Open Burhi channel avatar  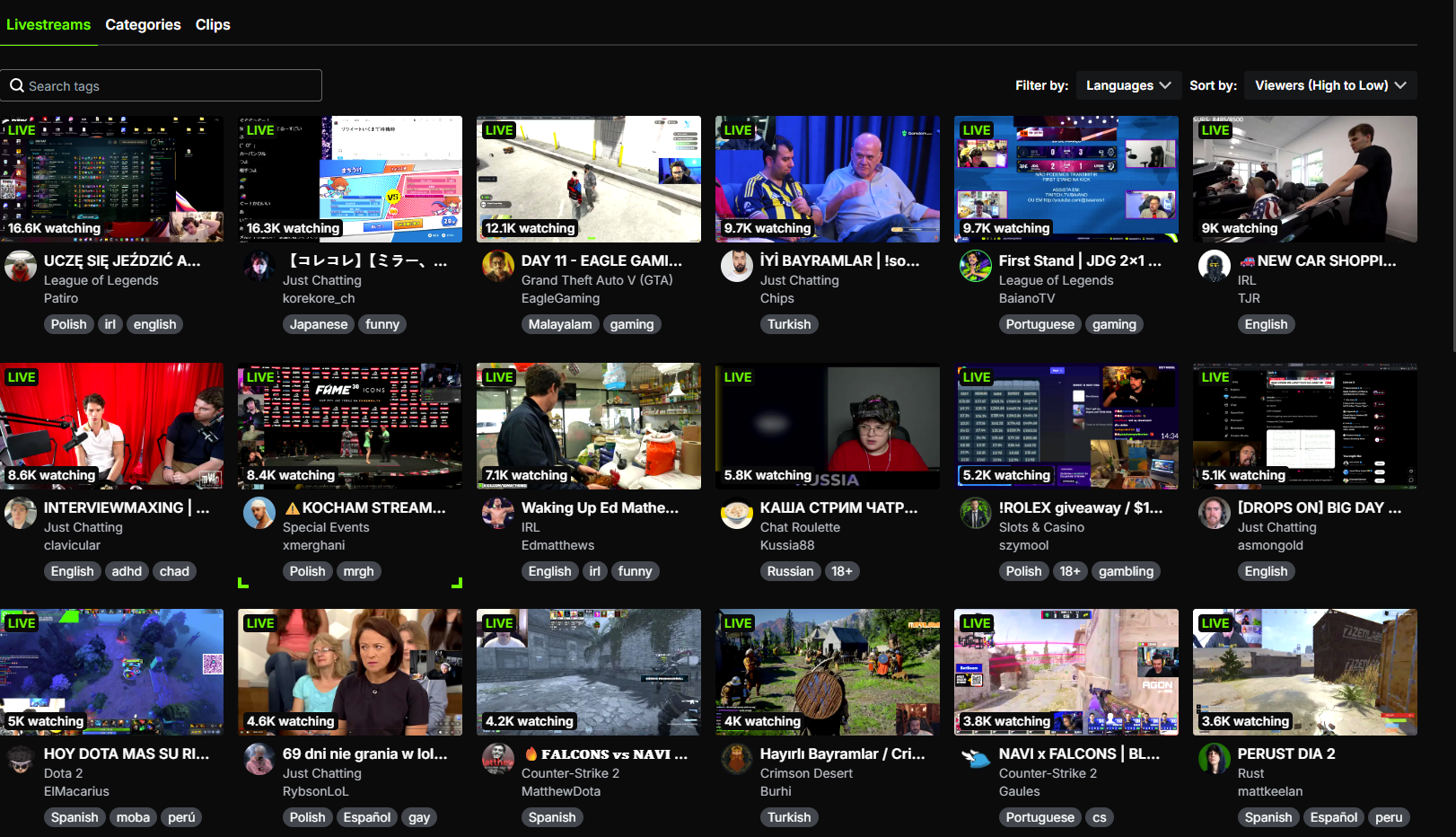pyautogui.click(x=737, y=760)
